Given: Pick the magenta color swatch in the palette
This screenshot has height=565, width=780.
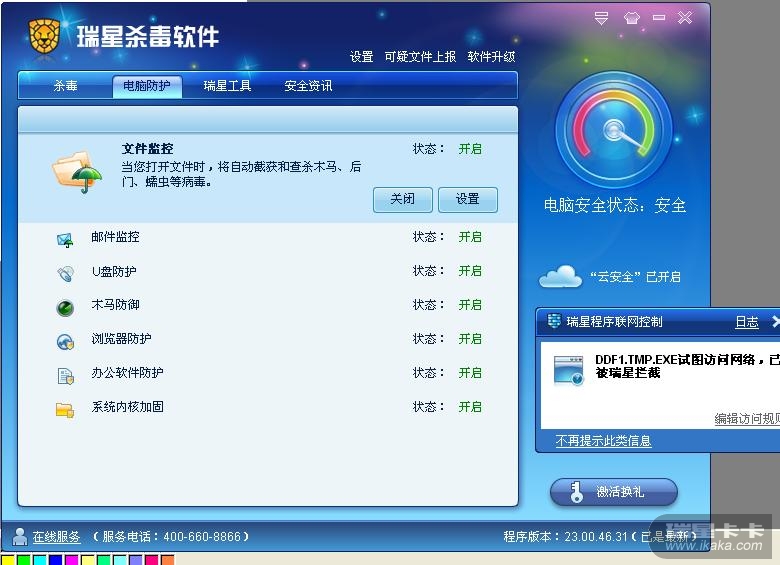Looking at the screenshot, I should 72,561.
